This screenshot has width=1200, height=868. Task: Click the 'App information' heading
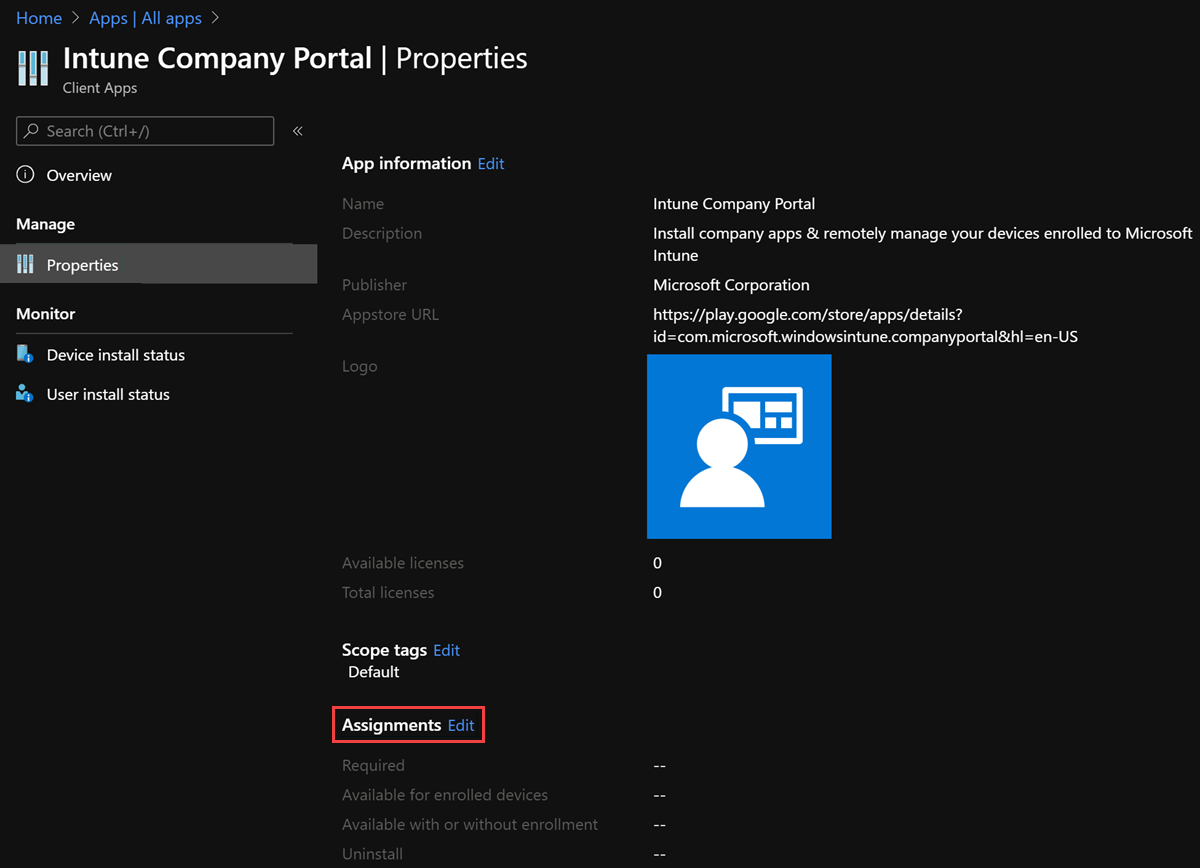406,164
